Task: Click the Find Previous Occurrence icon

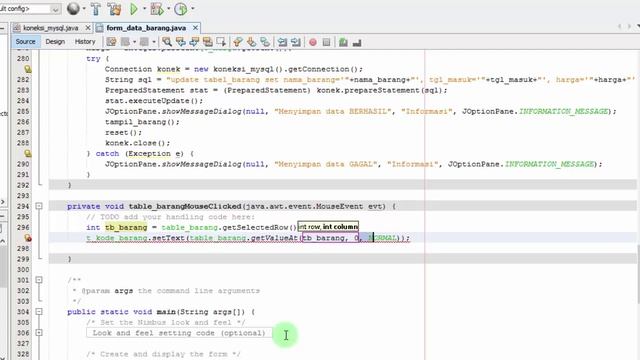Action: click(x=180, y=42)
